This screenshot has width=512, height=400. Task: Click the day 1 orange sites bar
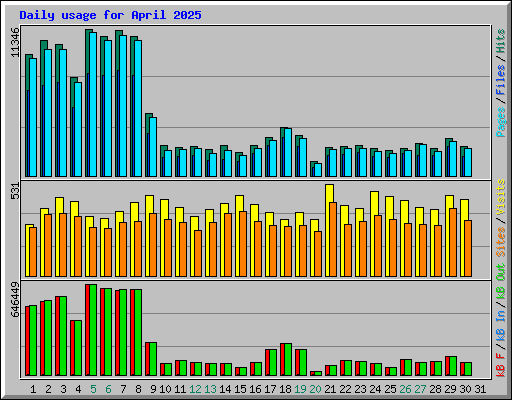(x=33, y=252)
